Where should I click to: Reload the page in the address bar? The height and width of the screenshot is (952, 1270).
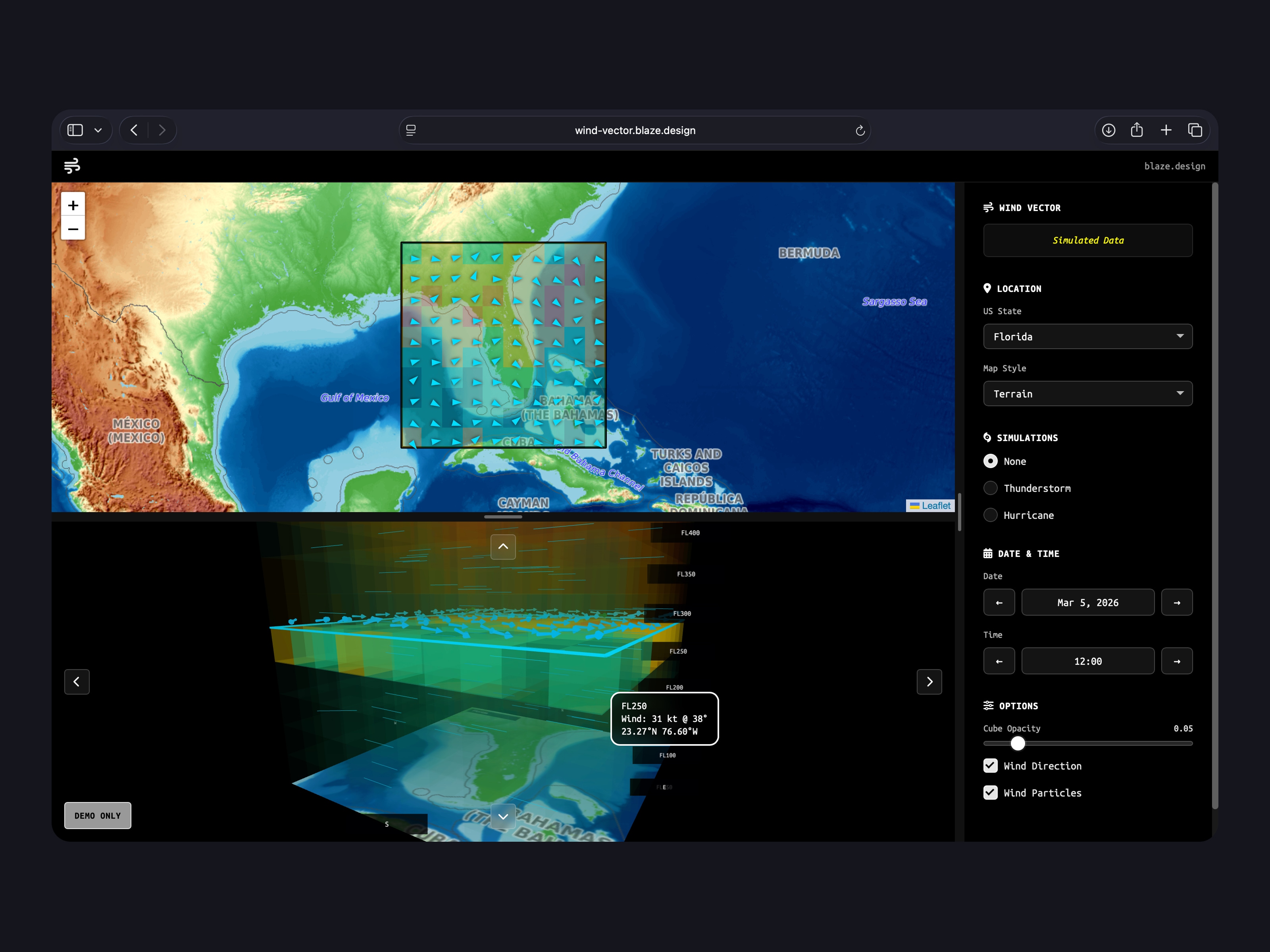click(860, 131)
